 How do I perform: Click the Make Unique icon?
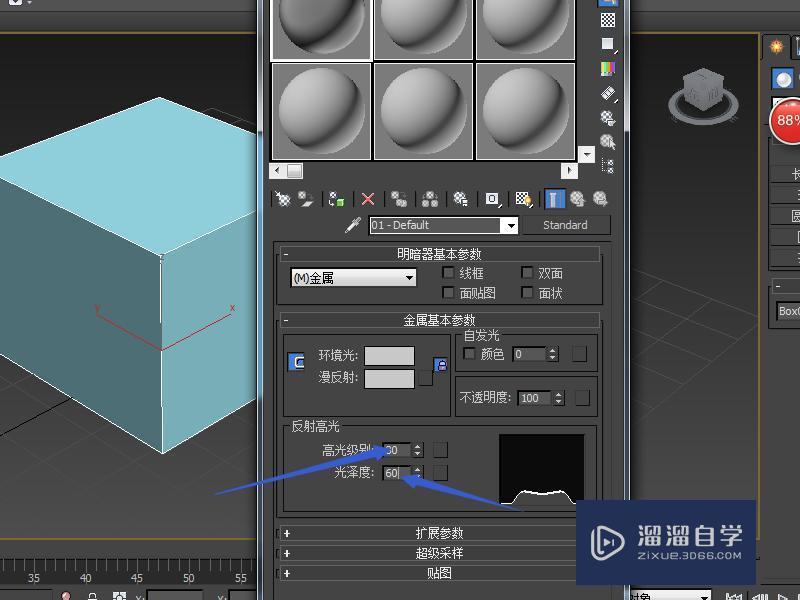(x=430, y=198)
